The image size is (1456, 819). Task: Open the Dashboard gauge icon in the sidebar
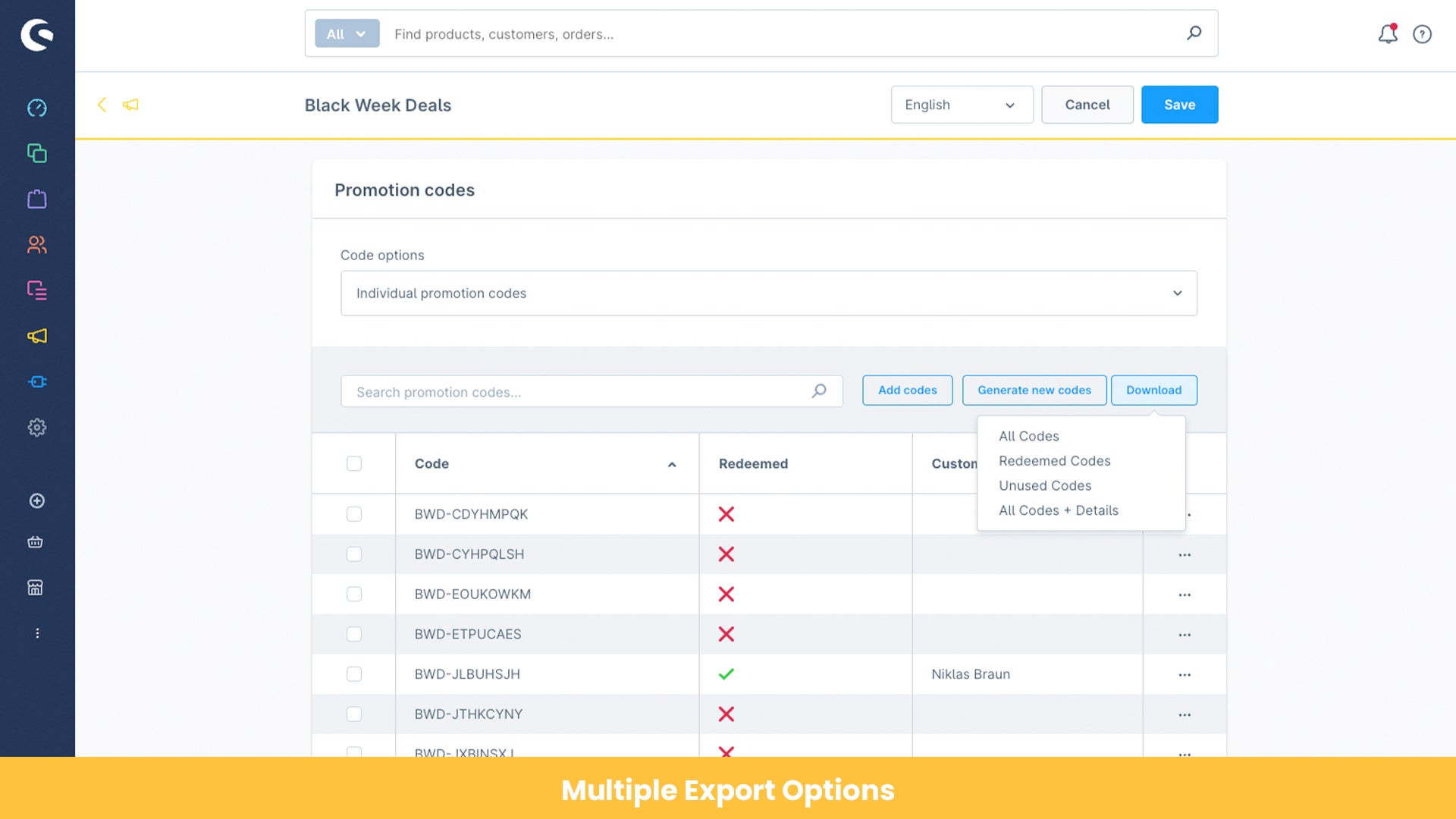coord(36,108)
